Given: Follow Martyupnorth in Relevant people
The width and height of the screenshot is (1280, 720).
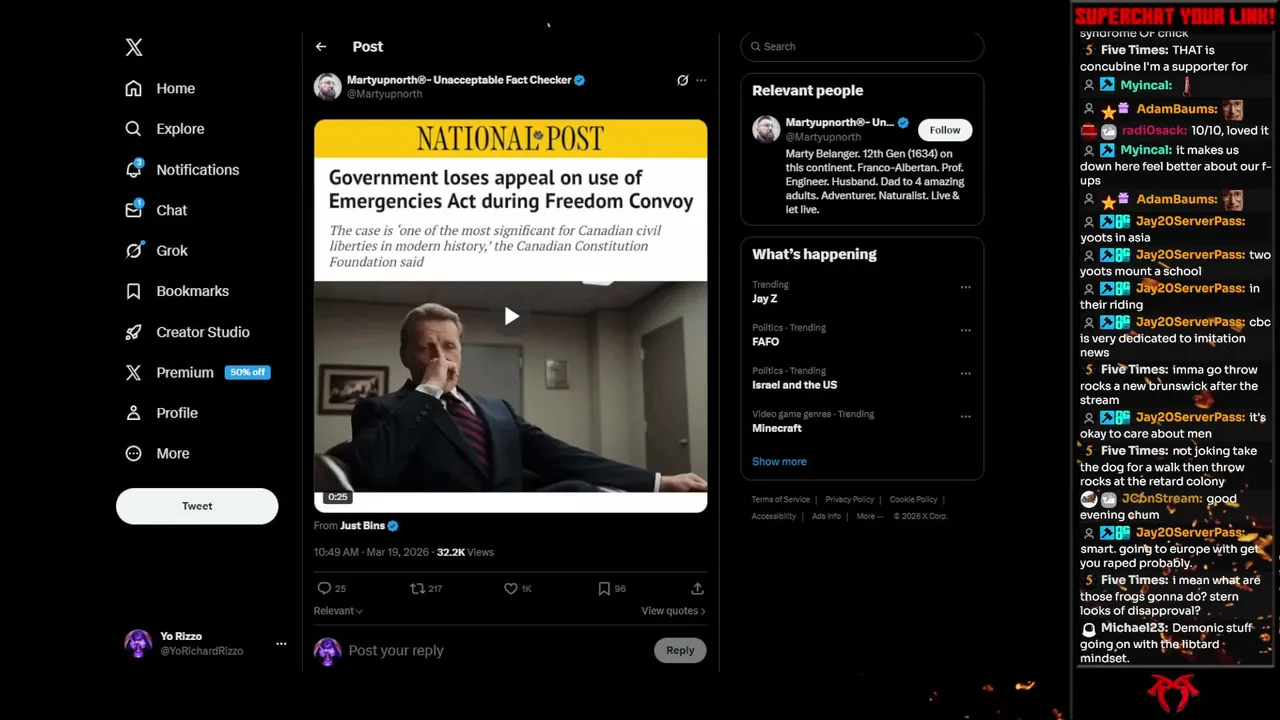Looking at the screenshot, I should [945, 130].
